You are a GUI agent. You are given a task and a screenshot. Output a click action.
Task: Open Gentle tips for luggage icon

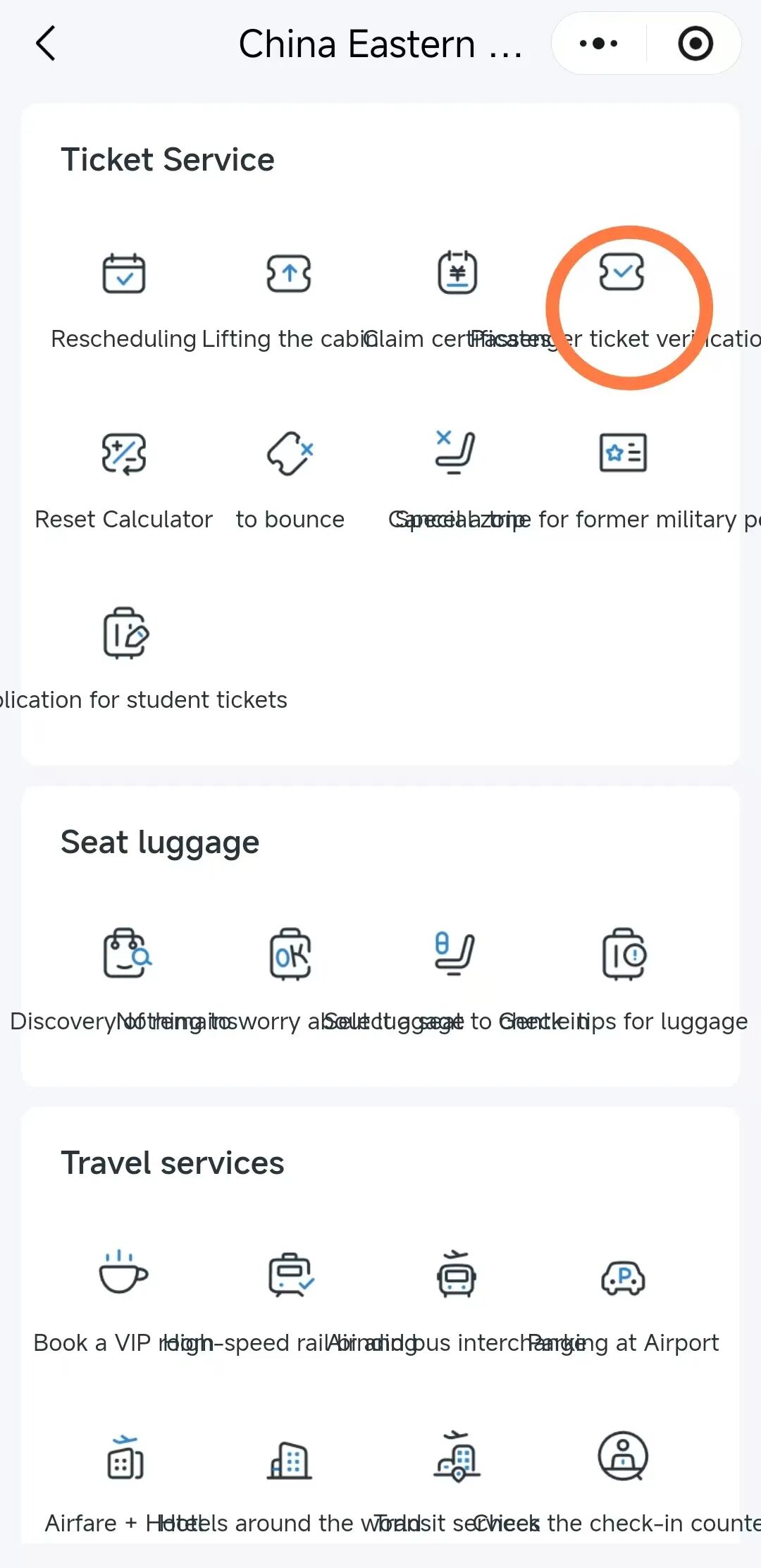pyautogui.click(x=624, y=954)
